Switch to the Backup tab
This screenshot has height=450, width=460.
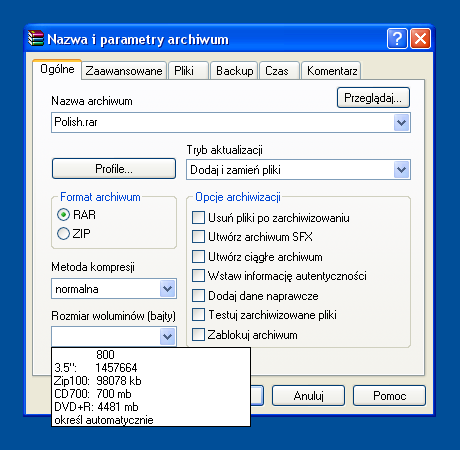point(234,71)
